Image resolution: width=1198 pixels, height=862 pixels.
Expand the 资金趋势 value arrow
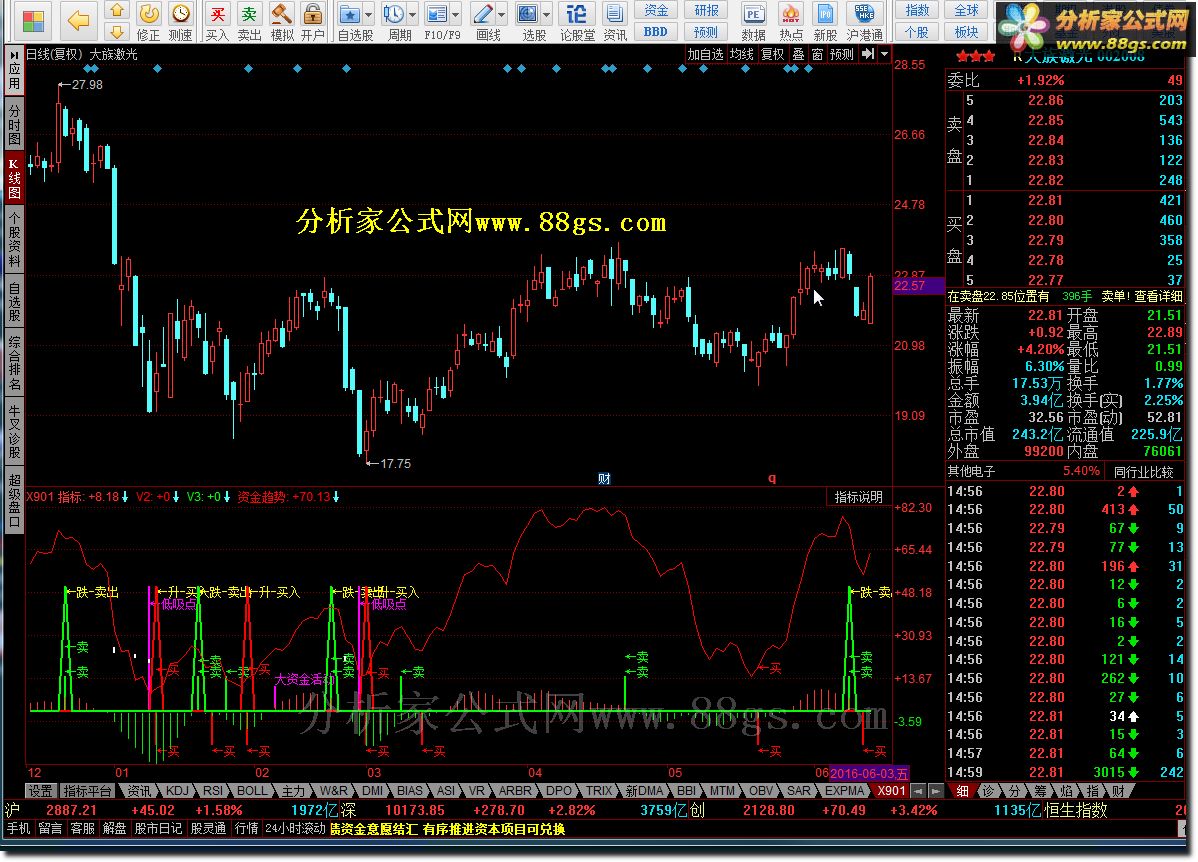pyautogui.click(x=335, y=497)
